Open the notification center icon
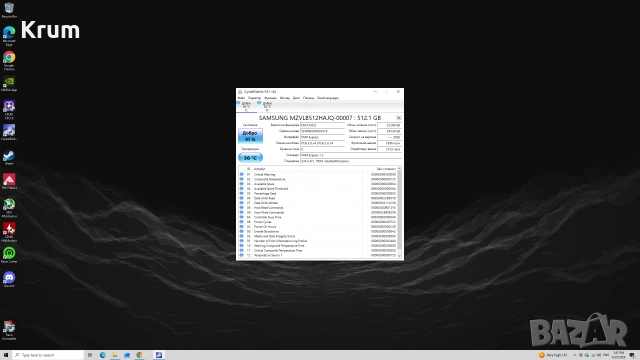640x360 pixels. tap(632, 355)
